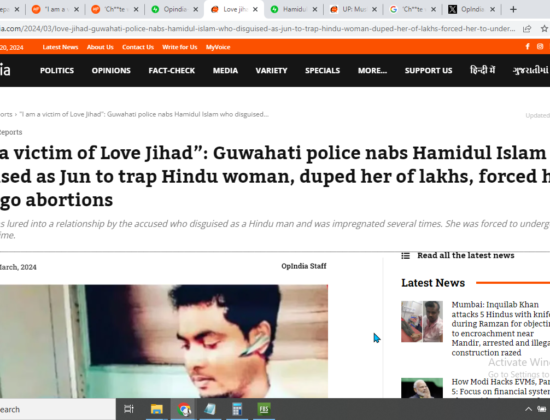Open the MyVoice link
The height and width of the screenshot is (420, 550).
click(218, 47)
